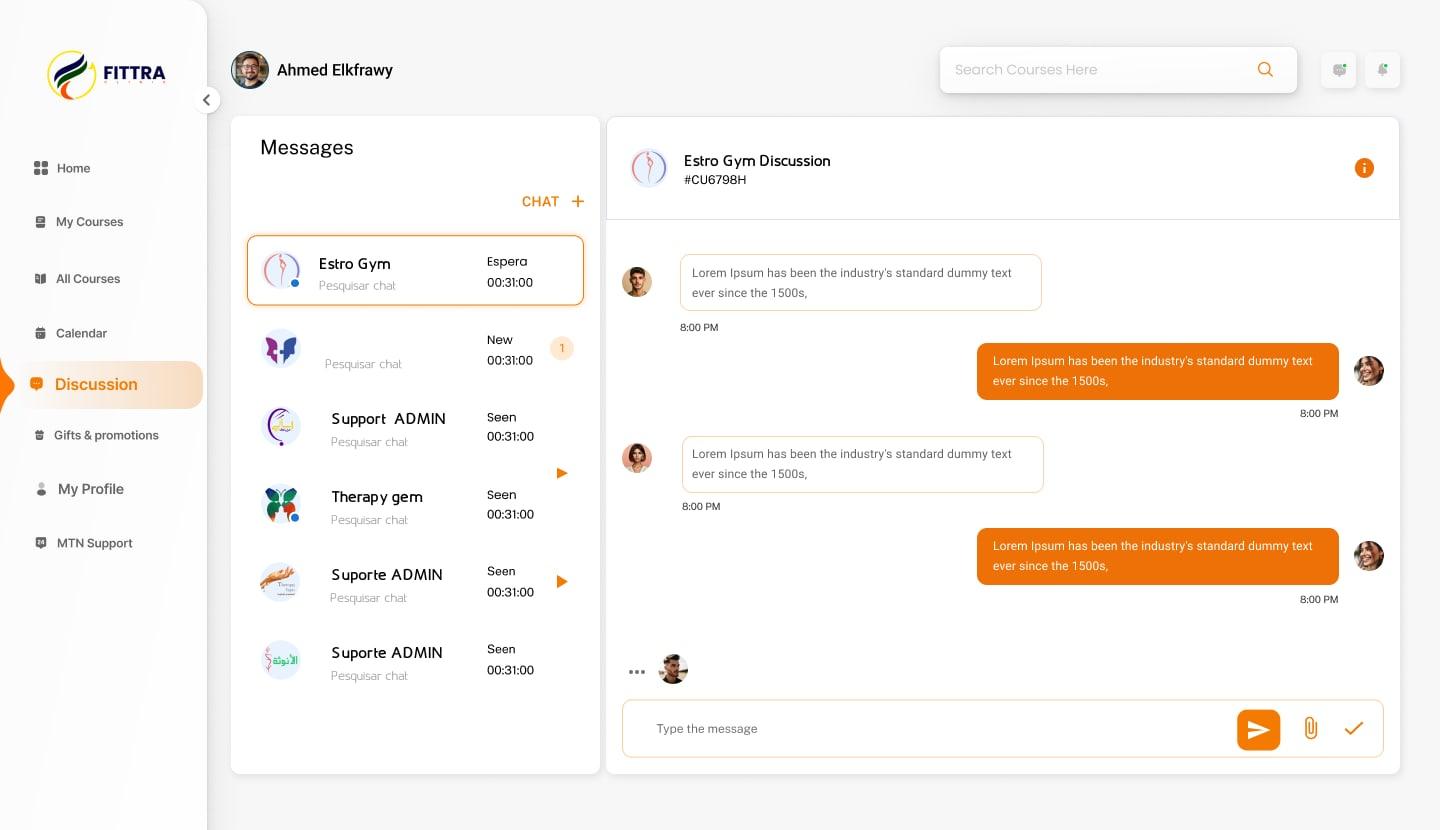Image resolution: width=1440 pixels, height=830 pixels.
Task: Attach a file with the paperclip icon
Action: 1311,729
